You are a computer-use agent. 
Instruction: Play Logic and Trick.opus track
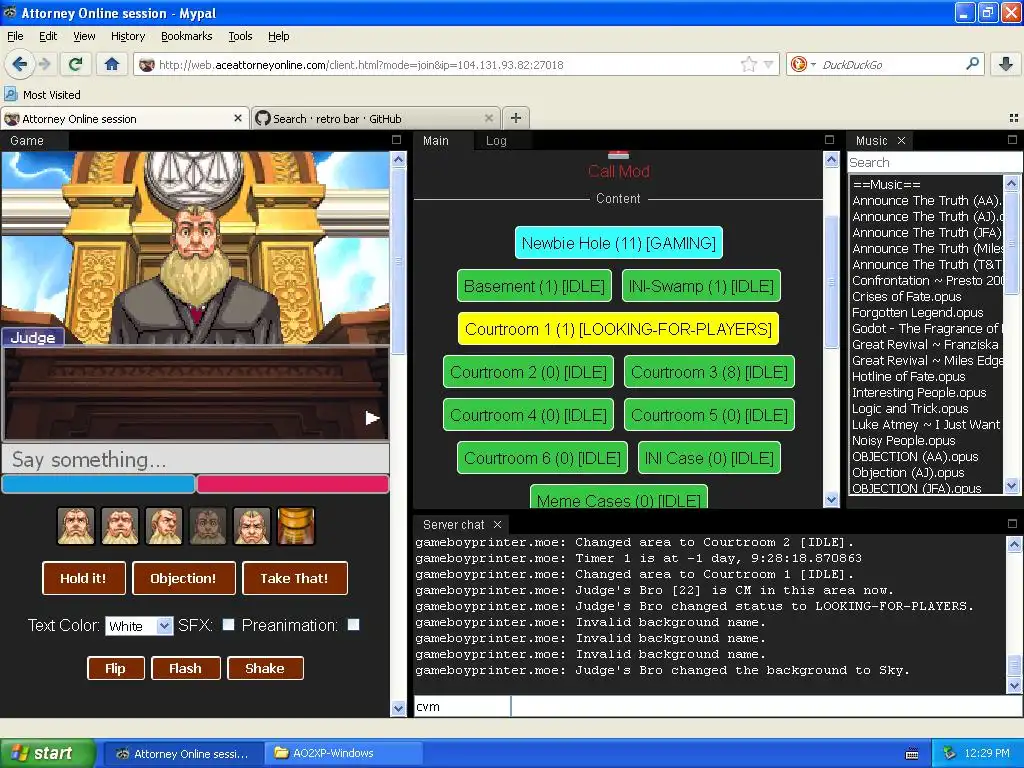click(910, 409)
